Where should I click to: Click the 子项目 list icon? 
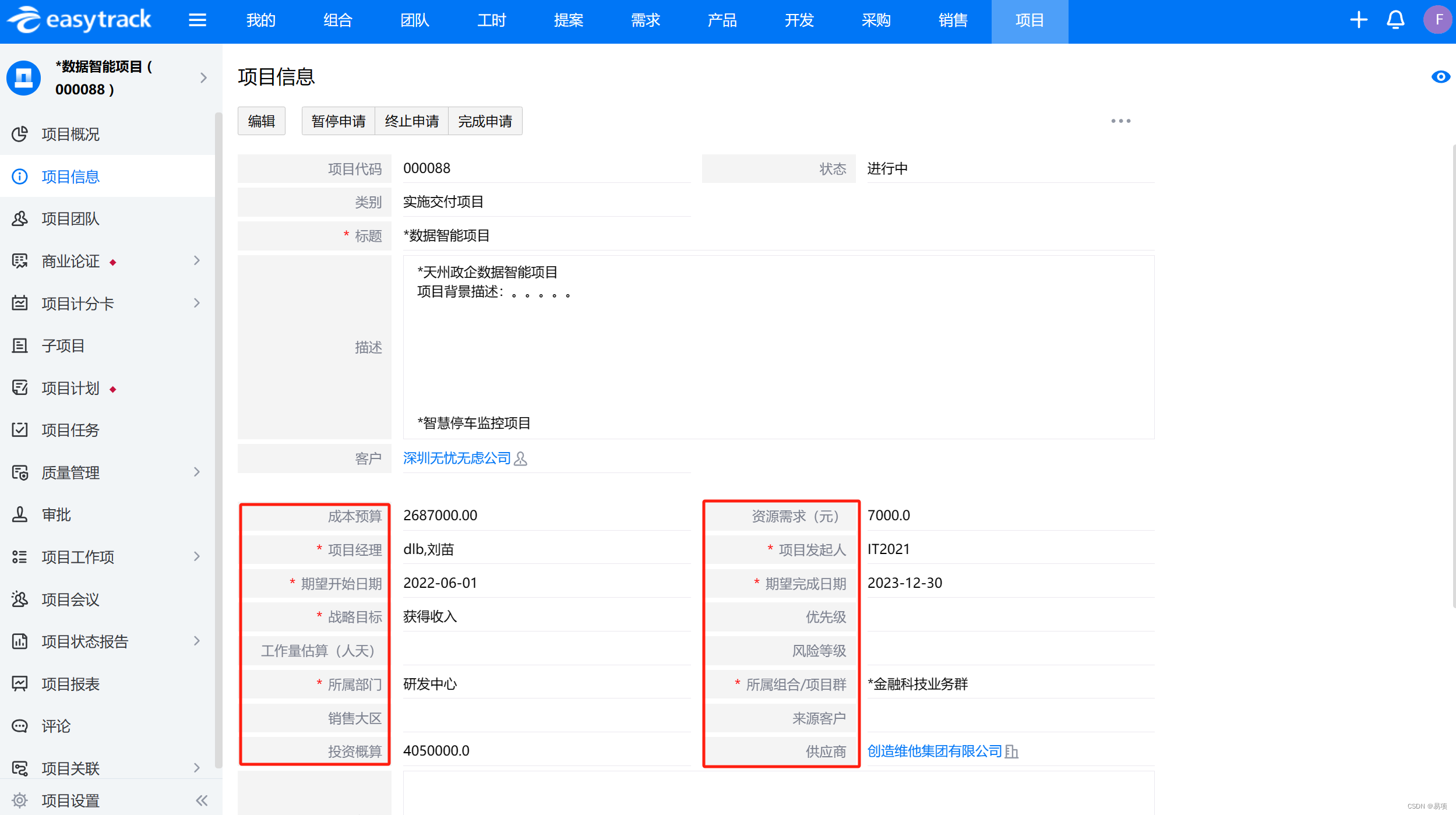20,345
